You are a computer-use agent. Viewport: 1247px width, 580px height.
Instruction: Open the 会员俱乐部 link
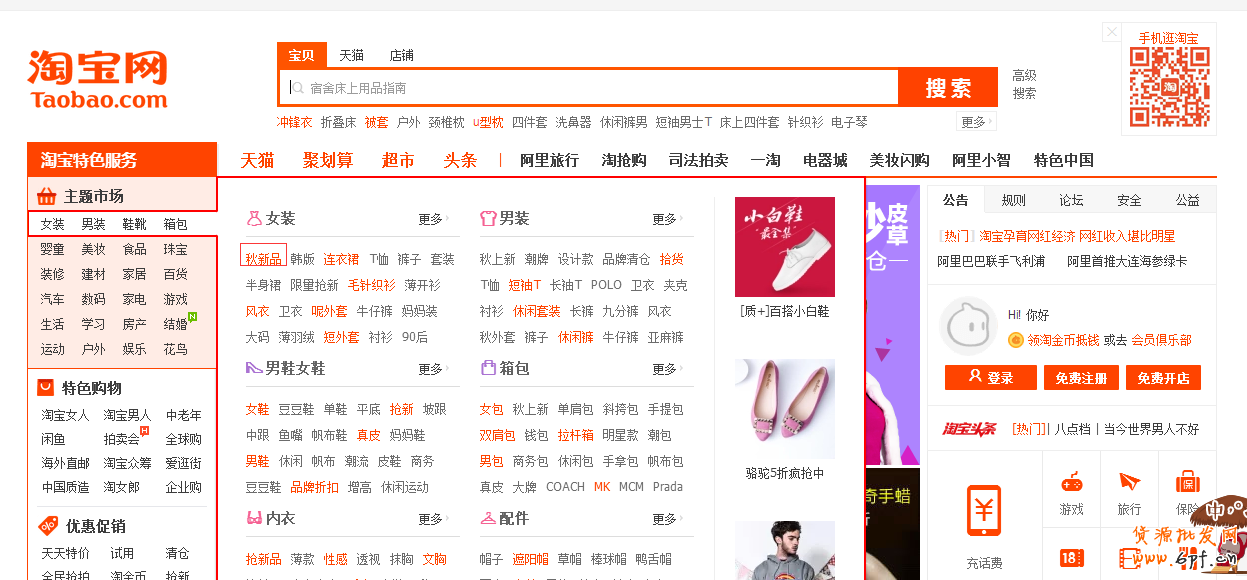(x=1161, y=340)
